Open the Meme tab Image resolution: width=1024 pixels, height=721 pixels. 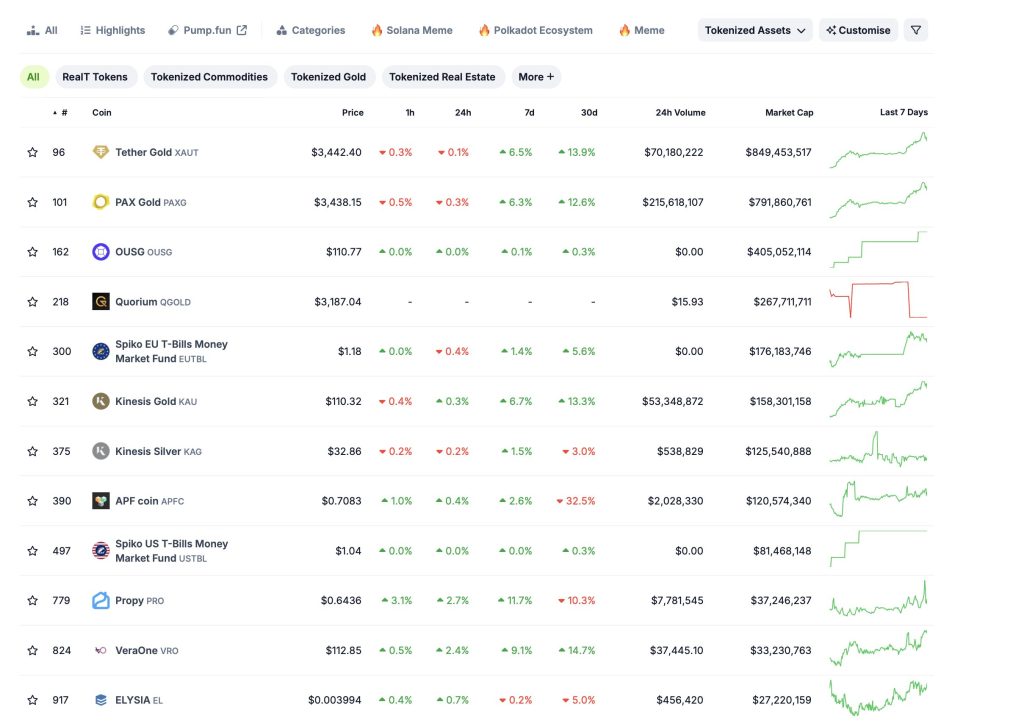tap(641, 30)
